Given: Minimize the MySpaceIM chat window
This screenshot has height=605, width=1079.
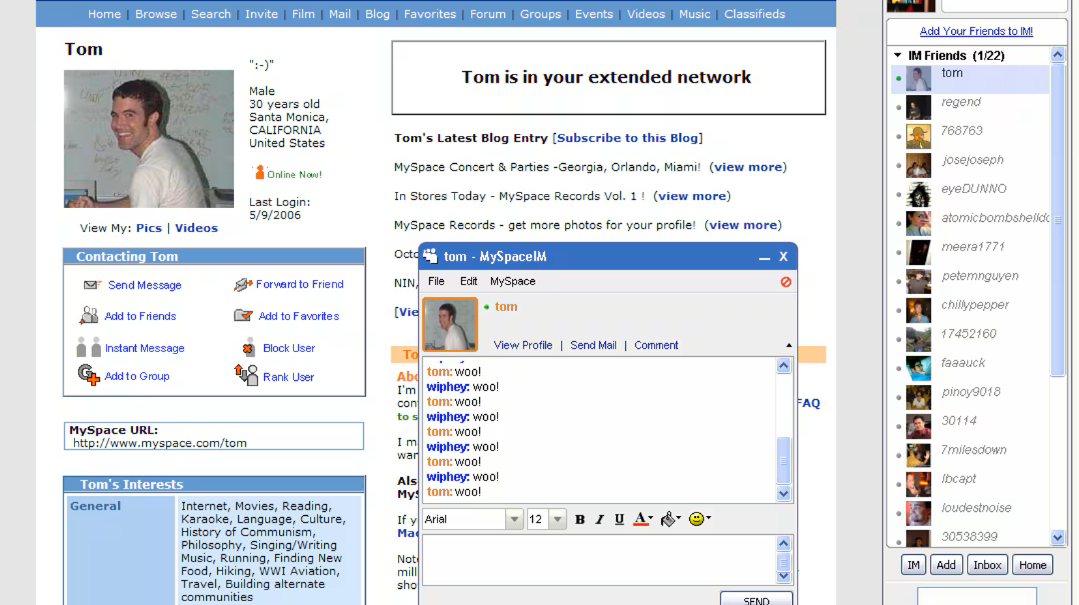Looking at the screenshot, I should click(764, 257).
